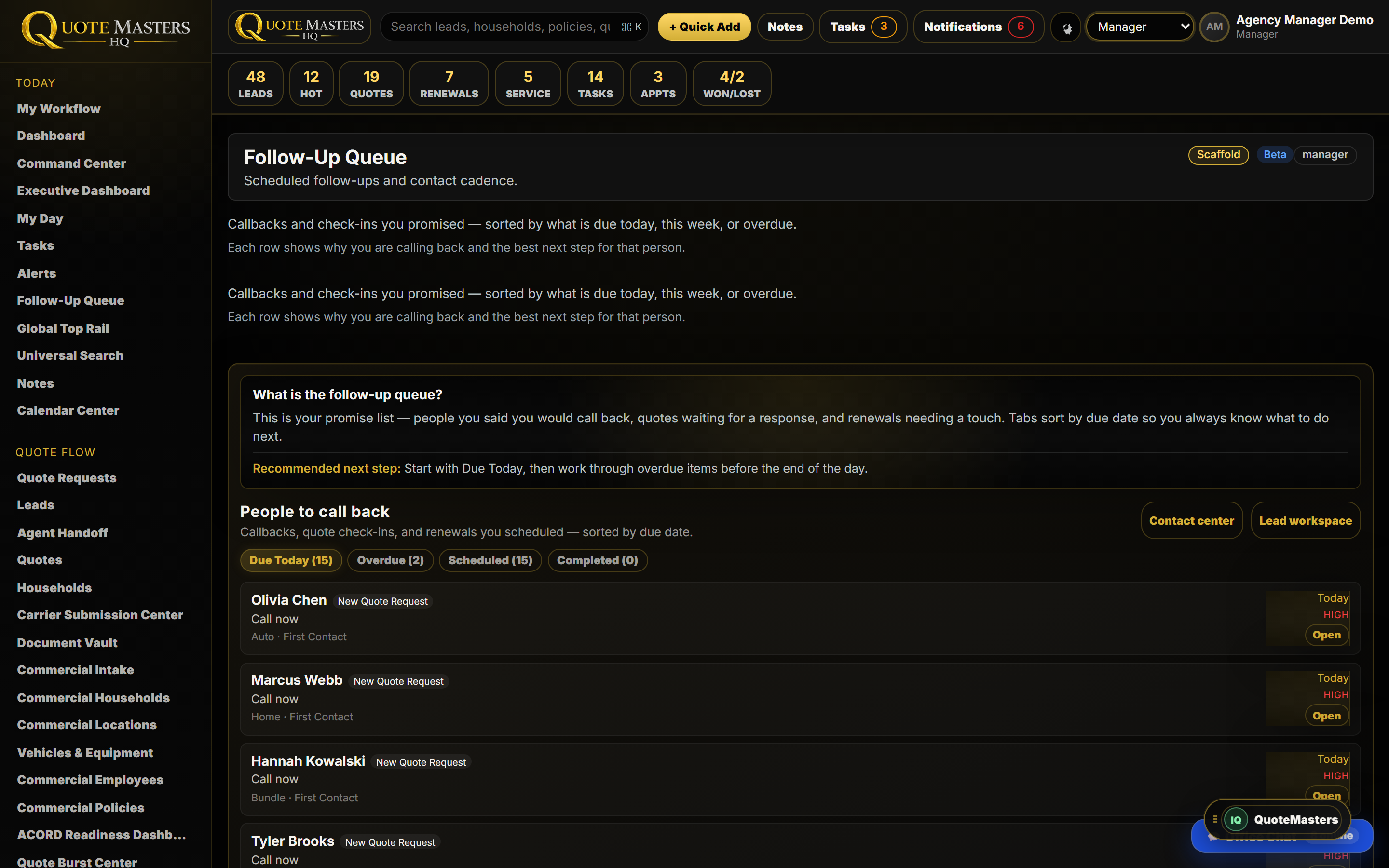This screenshot has height=868, width=1389.
Task: Click Tyler Brooks' name
Action: click(x=293, y=841)
